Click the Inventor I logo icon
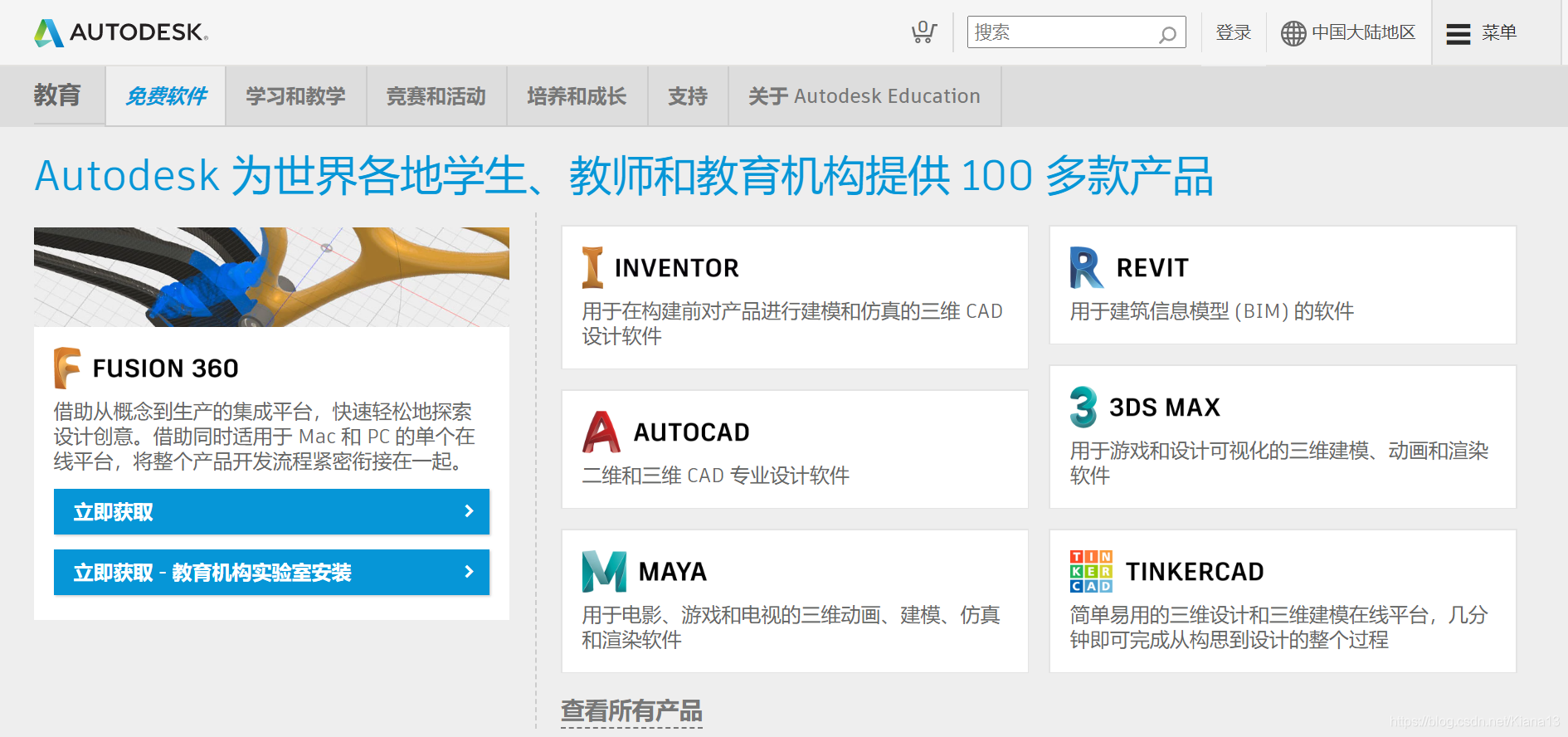Screen dimensions: 1568x737 tap(592, 267)
